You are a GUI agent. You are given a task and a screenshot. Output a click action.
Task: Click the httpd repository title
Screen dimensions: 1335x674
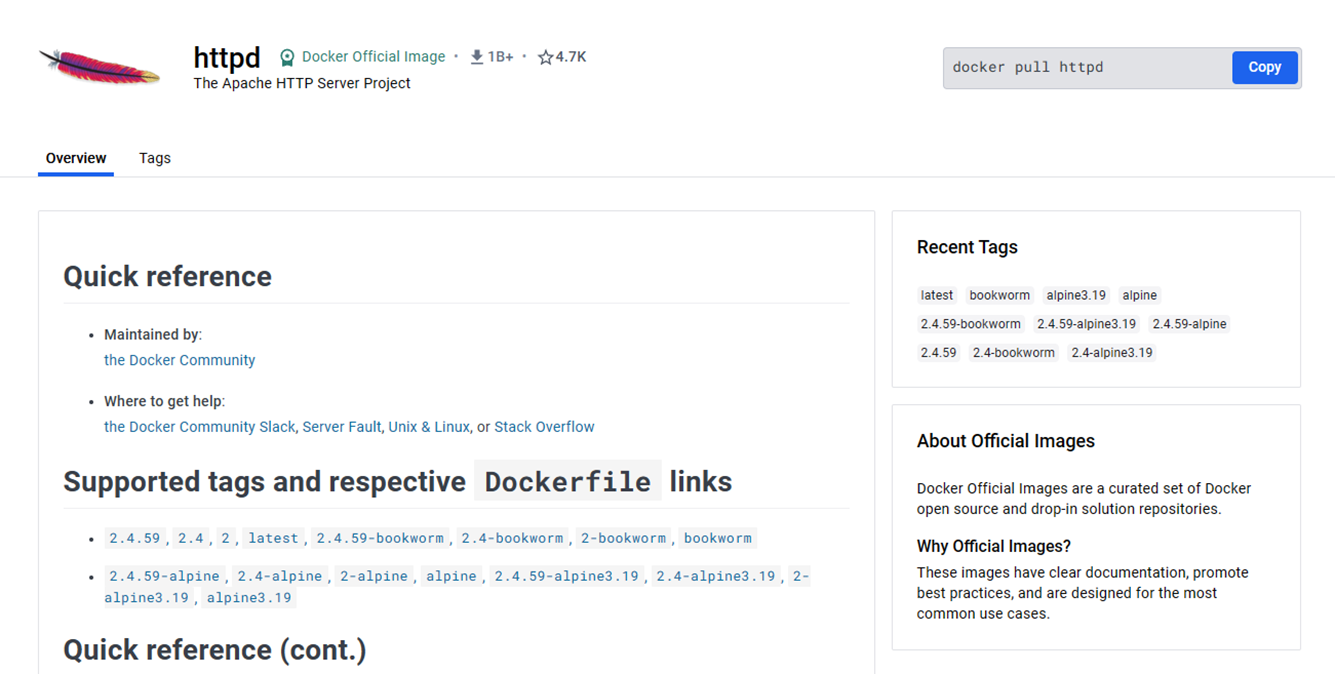226,58
